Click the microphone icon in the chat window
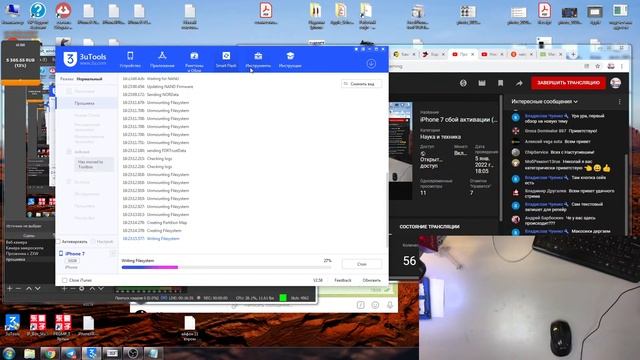The image size is (640, 360). coord(390,305)
